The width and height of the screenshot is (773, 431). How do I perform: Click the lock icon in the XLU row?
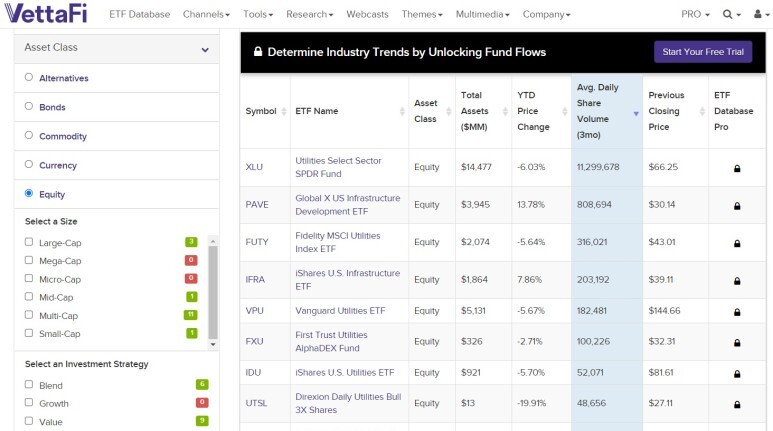(737, 169)
